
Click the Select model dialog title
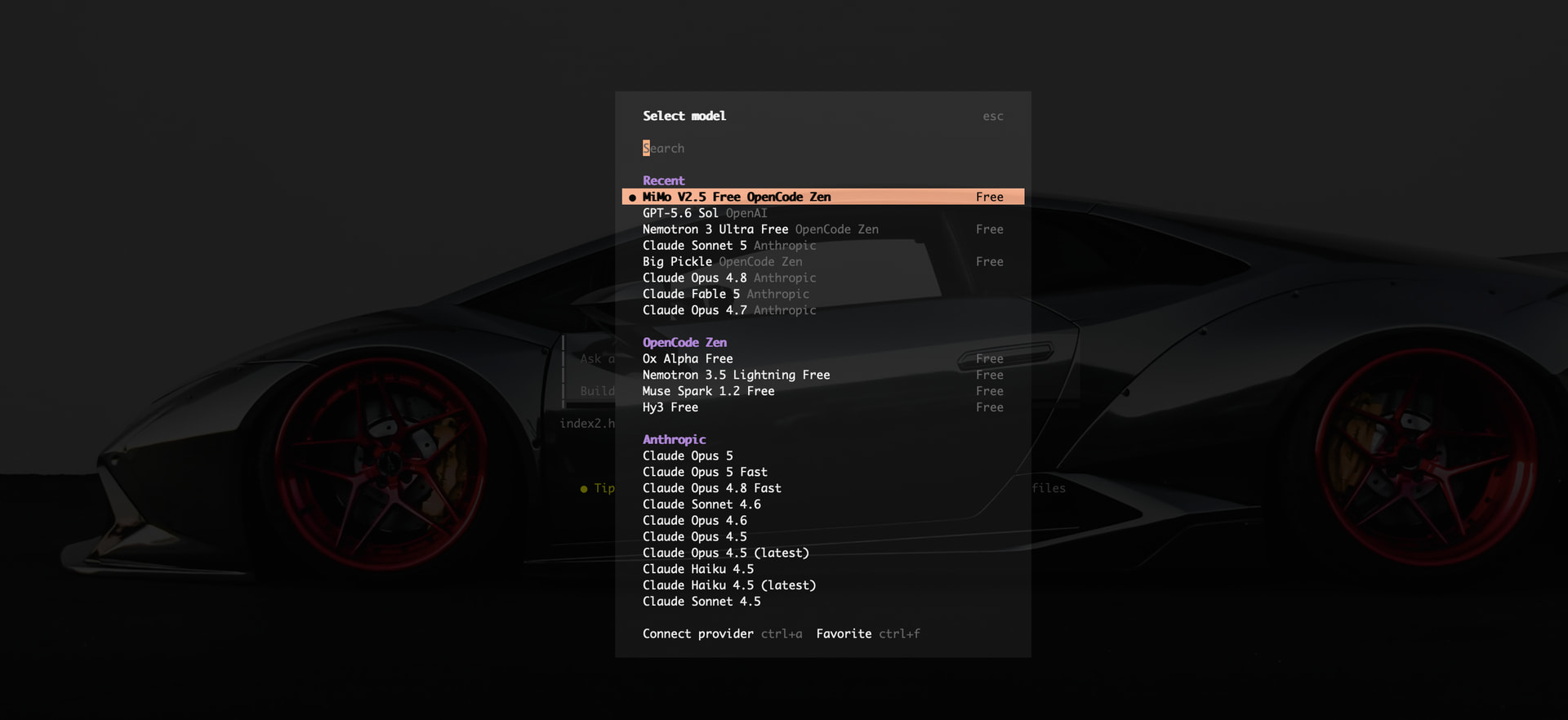click(684, 116)
